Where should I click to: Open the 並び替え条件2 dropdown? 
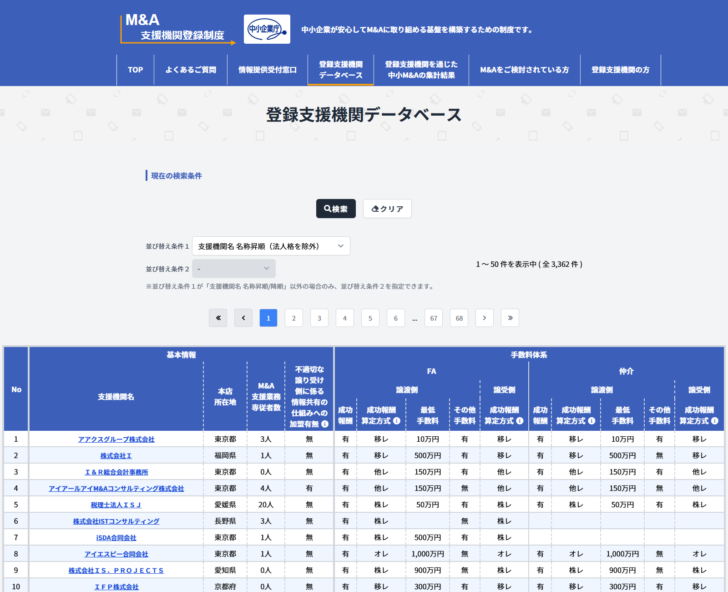coord(234,268)
